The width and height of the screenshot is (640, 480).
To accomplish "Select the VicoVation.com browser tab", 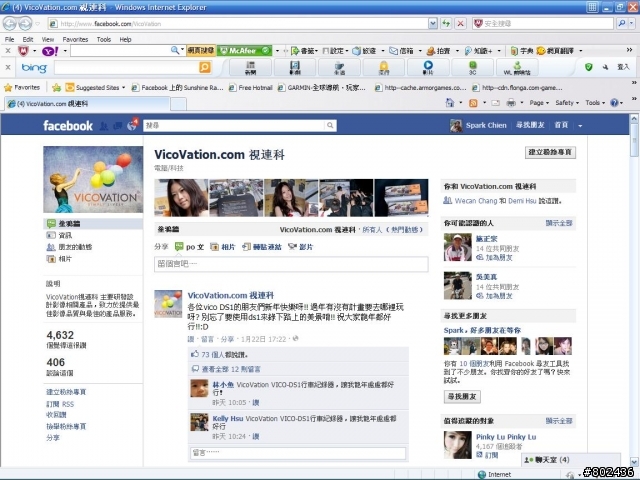I will 87,104.
